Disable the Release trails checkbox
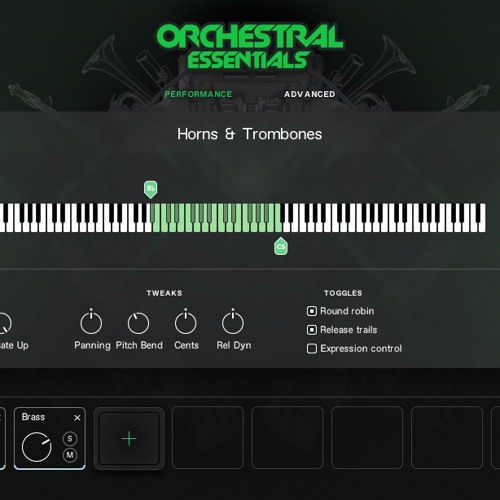 [x=312, y=330]
